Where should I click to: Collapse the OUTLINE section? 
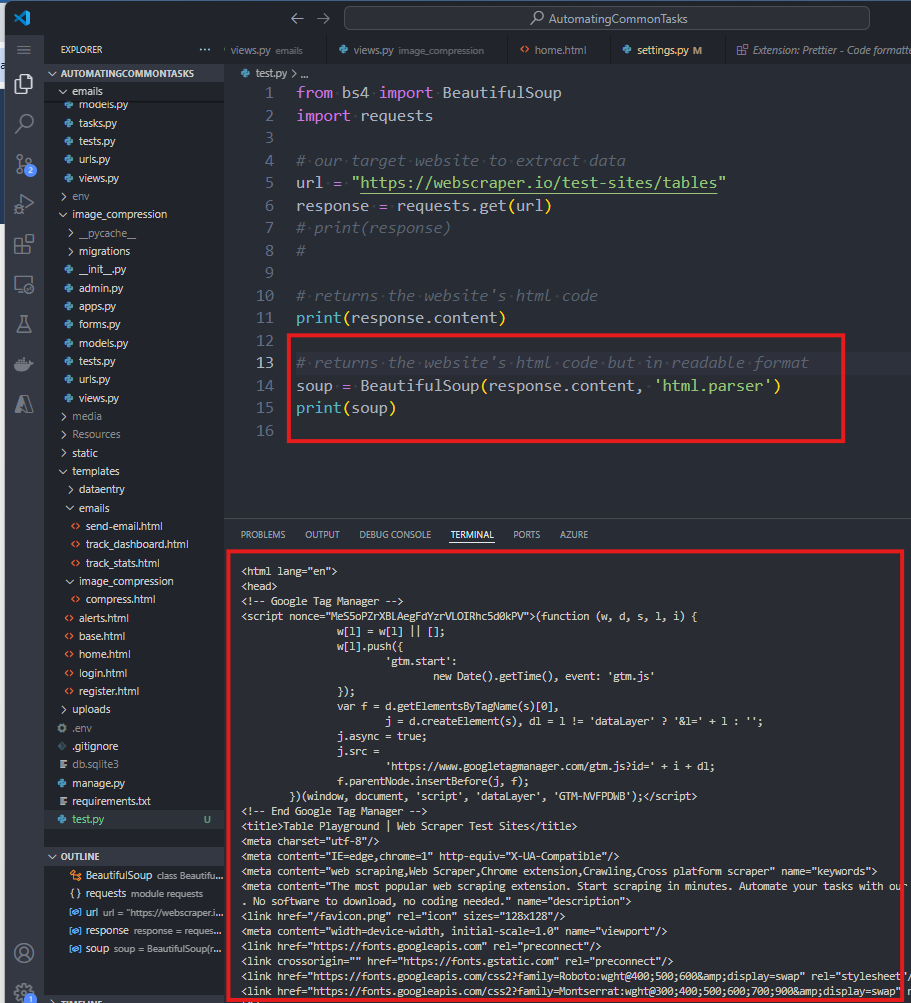point(134,857)
